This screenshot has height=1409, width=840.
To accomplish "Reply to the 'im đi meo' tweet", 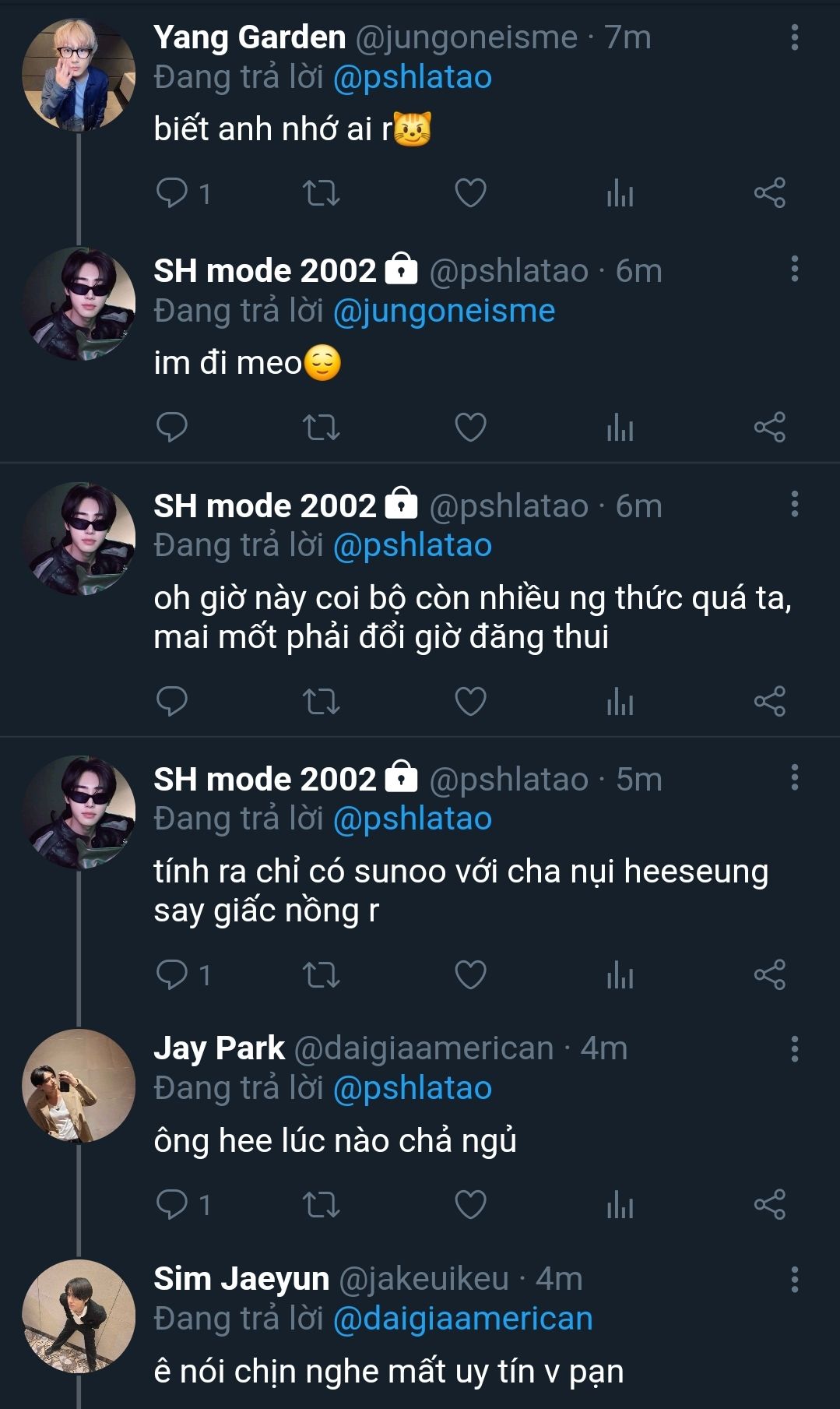I will pos(172,427).
